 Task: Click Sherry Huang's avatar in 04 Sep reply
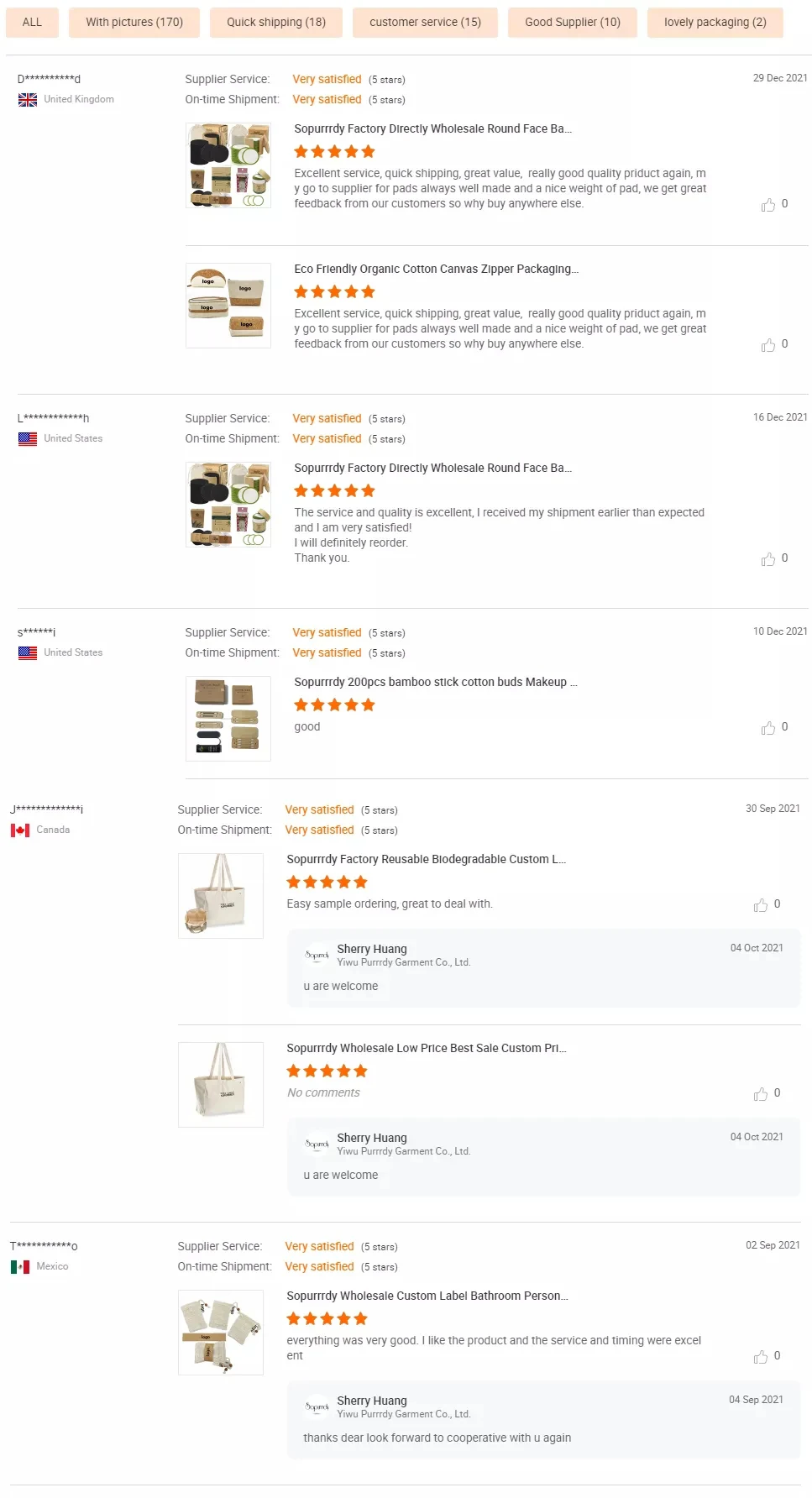point(317,1406)
